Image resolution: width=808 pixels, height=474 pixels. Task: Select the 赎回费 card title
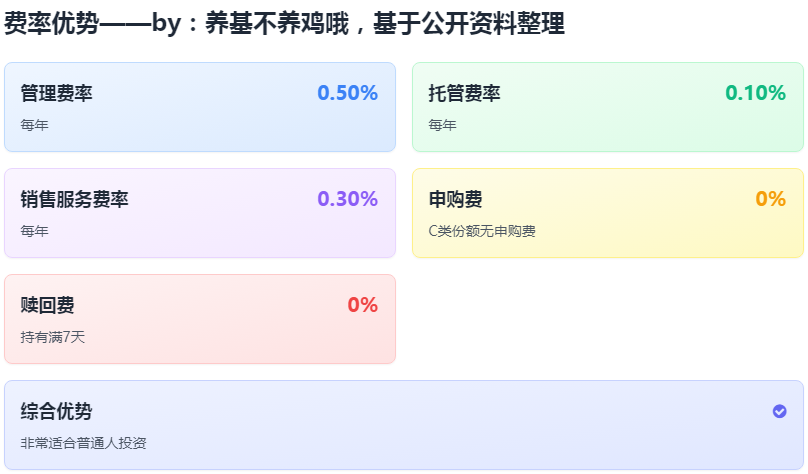(x=47, y=305)
